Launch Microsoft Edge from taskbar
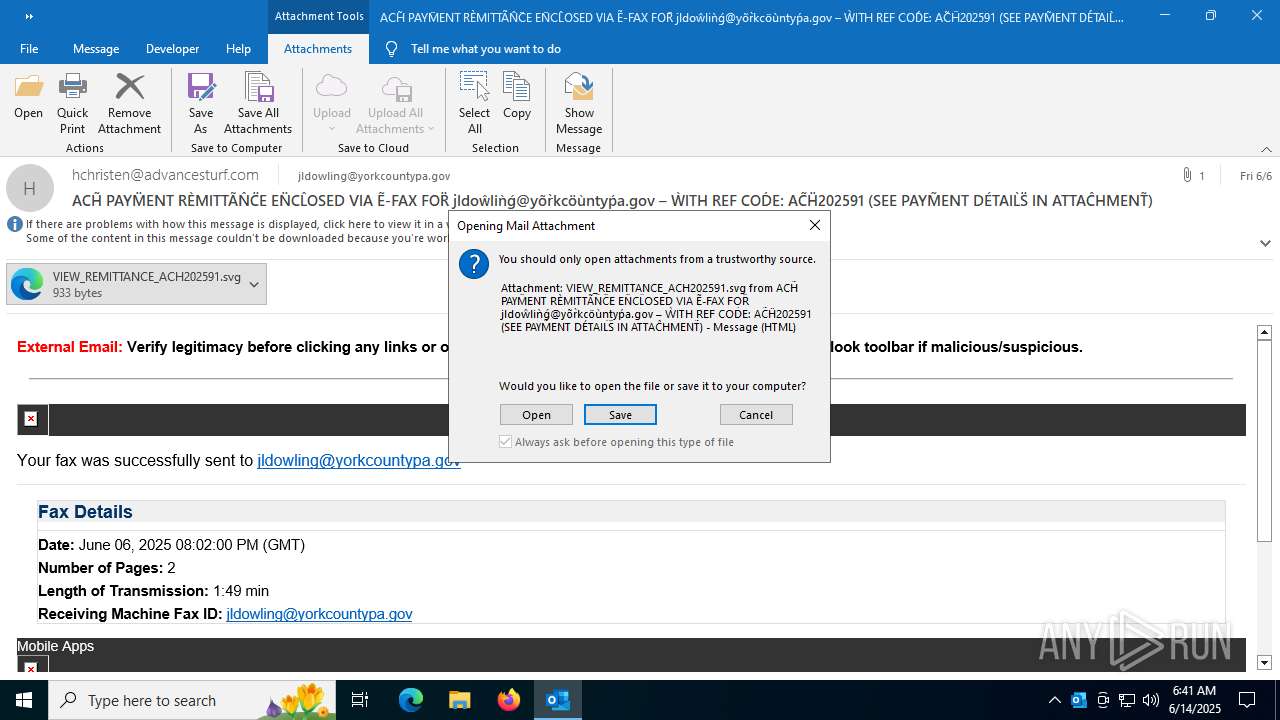The height and width of the screenshot is (720, 1280). [411, 700]
